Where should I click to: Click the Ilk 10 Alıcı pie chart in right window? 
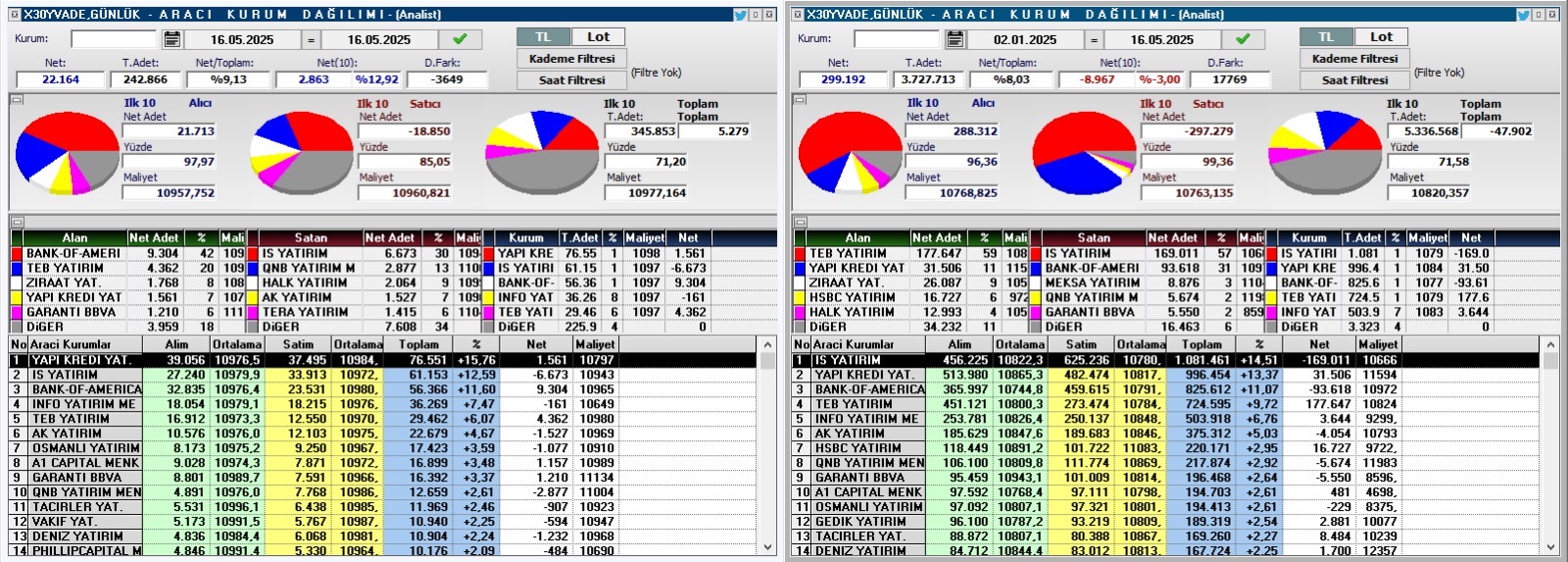point(851,153)
